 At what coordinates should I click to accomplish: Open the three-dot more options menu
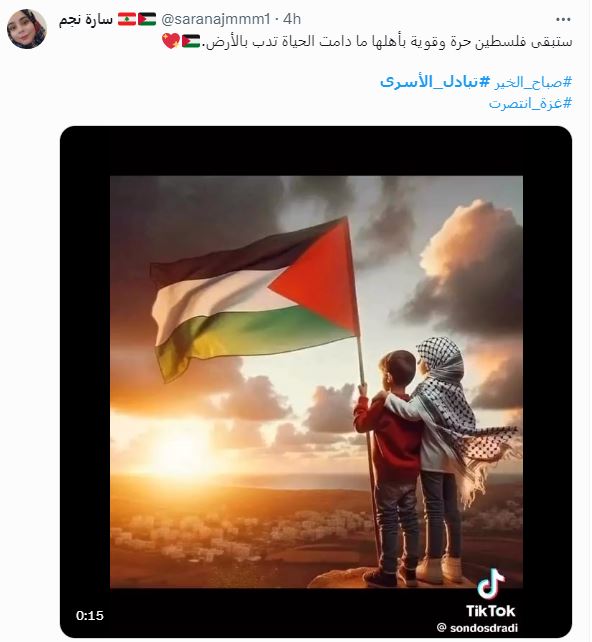tap(563, 19)
